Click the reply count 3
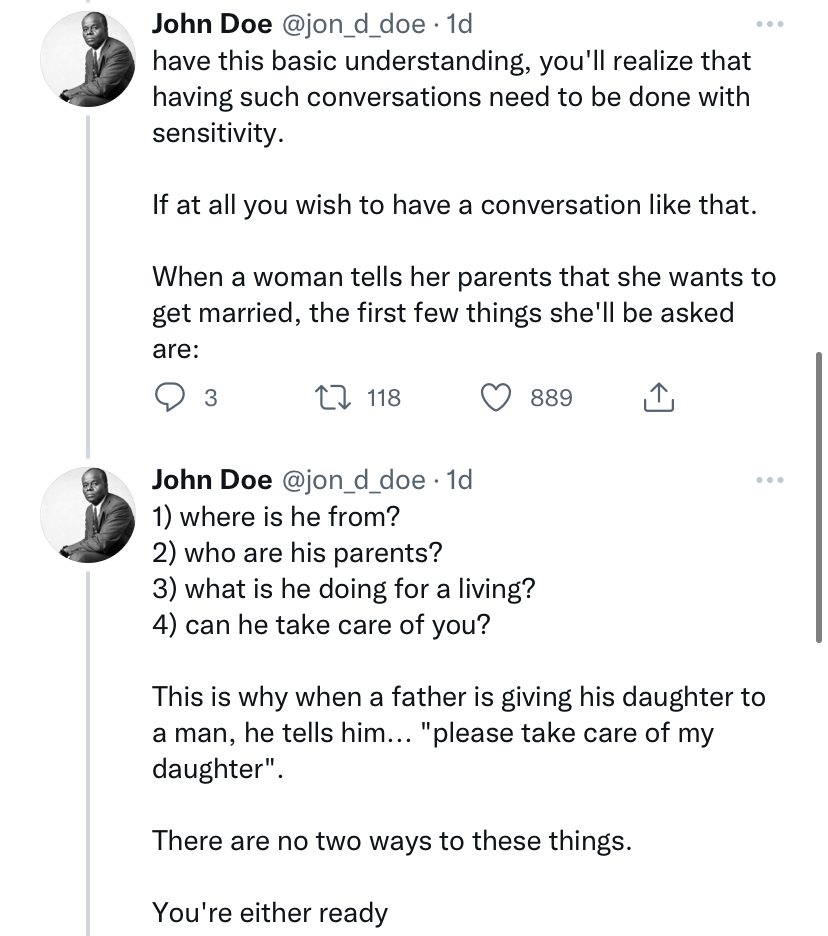 tap(210, 398)
